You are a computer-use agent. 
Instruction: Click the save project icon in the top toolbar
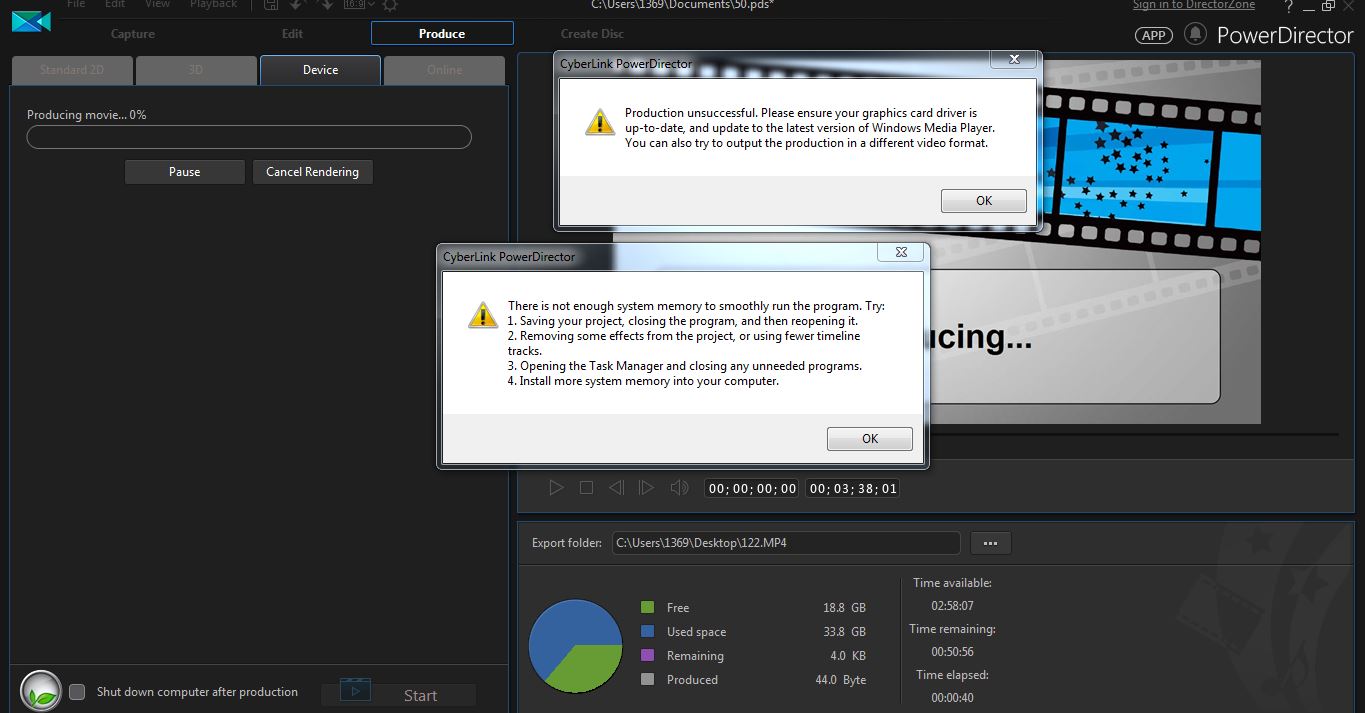pos(271,5)
